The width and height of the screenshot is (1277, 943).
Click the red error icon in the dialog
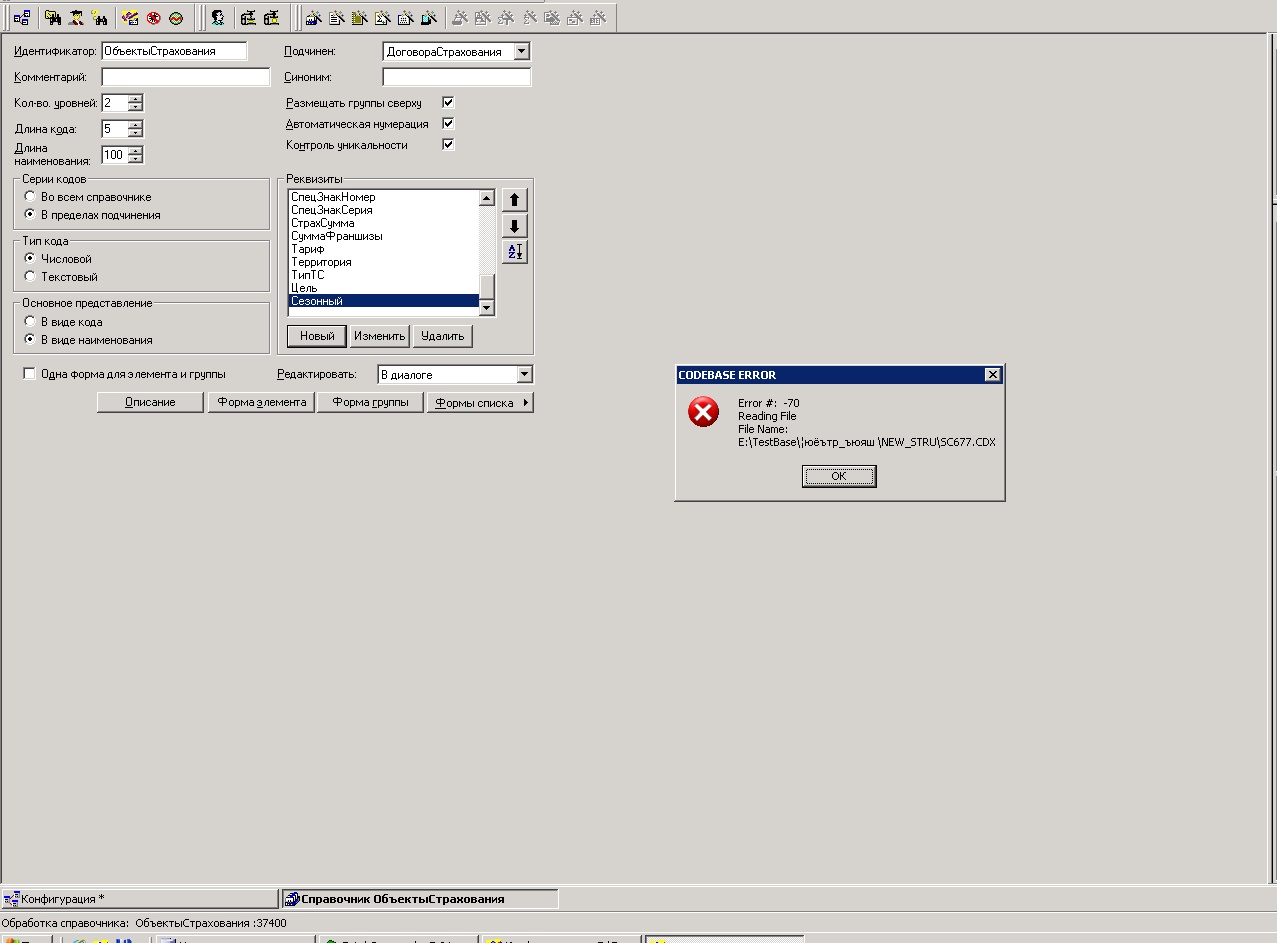pos(704,412)
